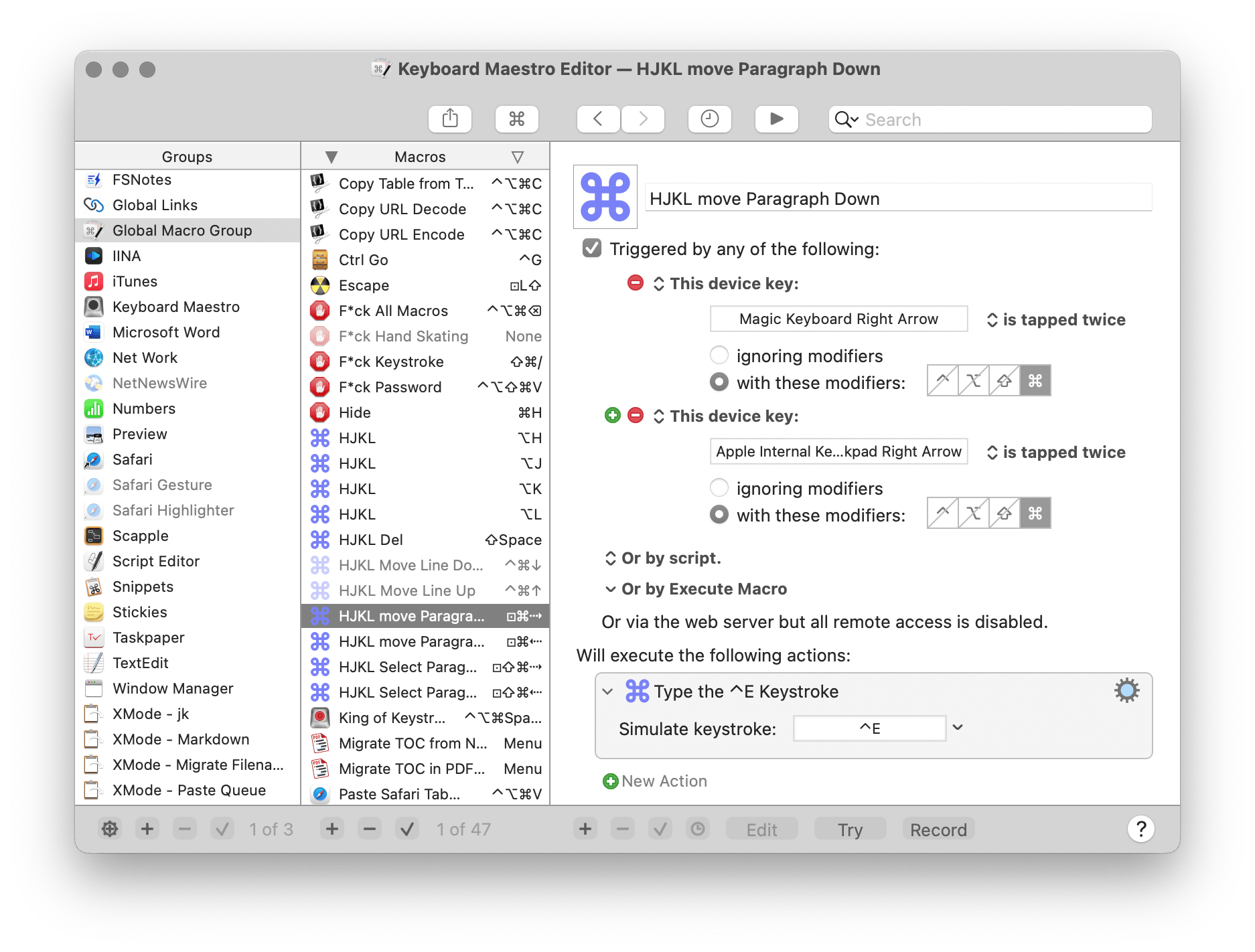Collapse the Type the ^E Keystroke action
This screenshot has width=1255, height=952.
(607, 692)
